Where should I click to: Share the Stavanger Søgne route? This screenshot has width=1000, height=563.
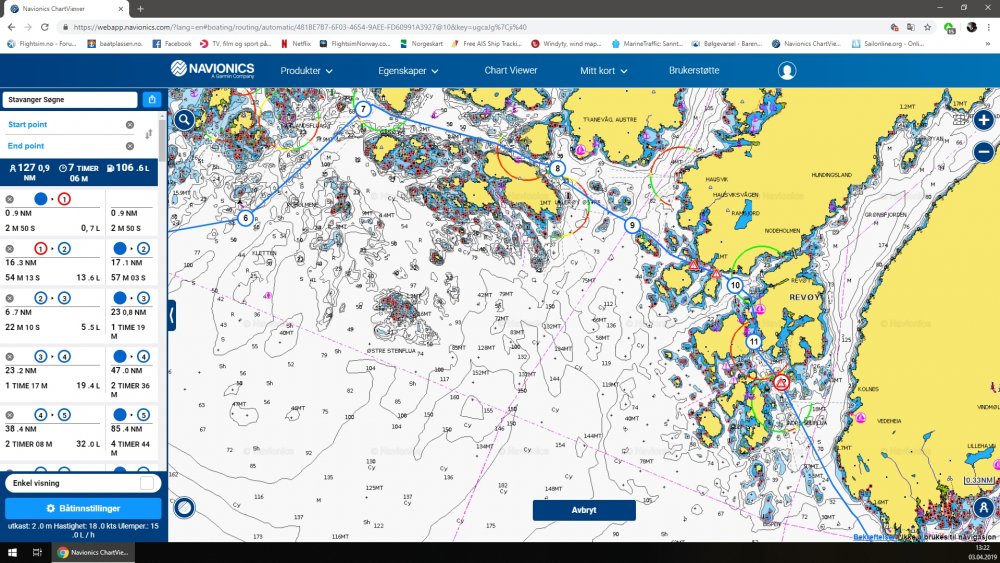coord(152,99)
